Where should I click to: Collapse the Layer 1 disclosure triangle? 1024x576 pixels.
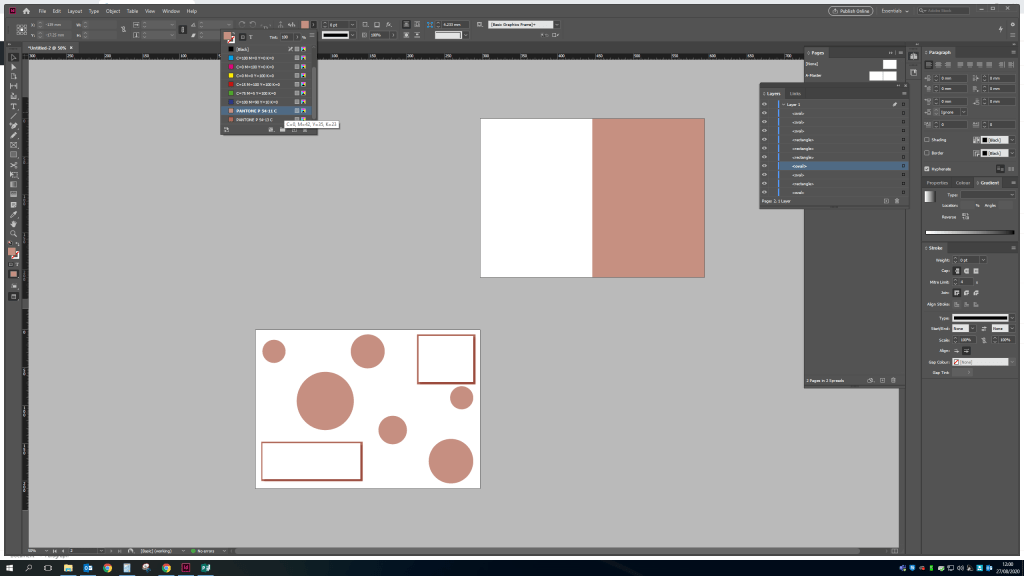click(x=782, y=104)
